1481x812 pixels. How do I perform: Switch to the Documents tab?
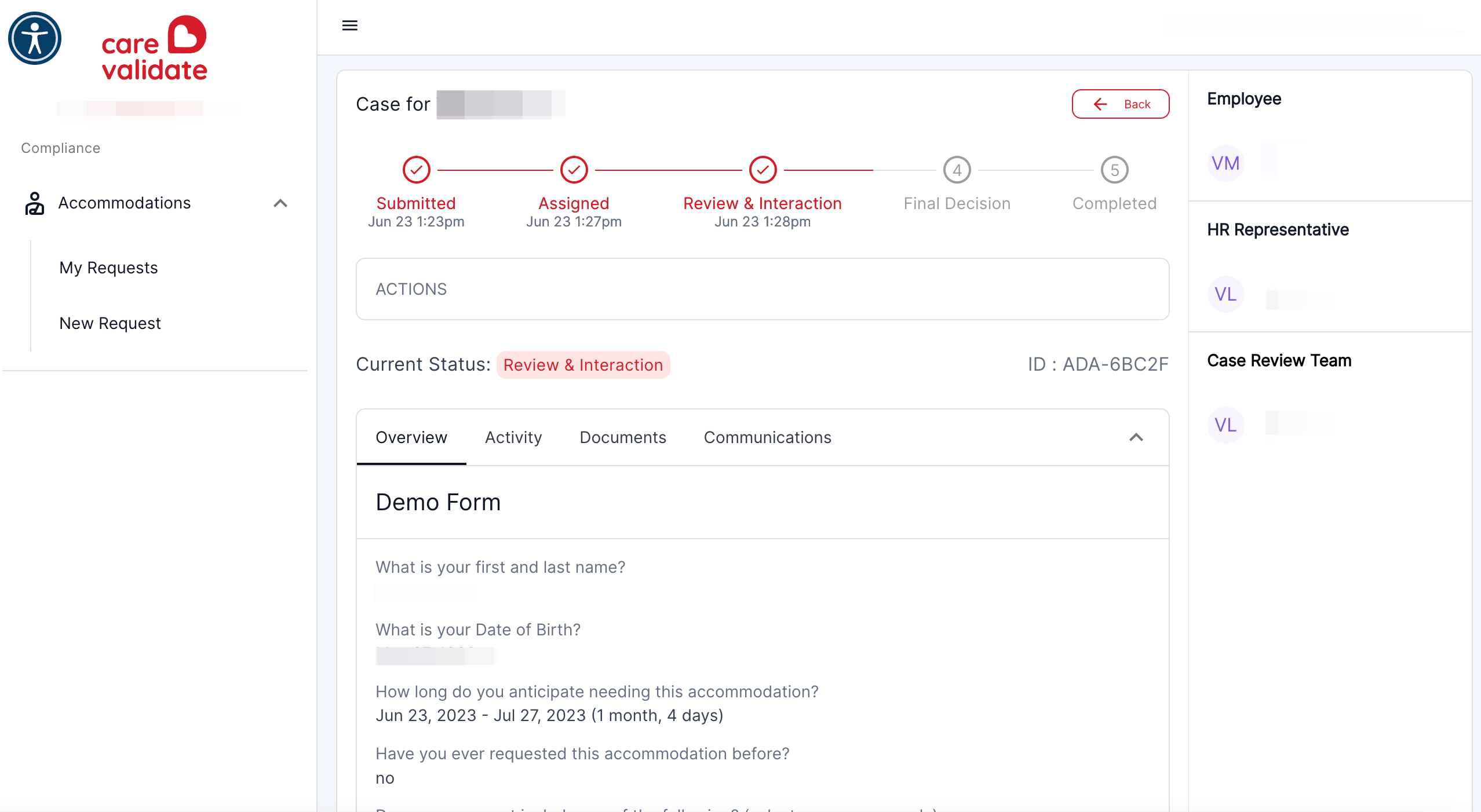tap(623, 437)
